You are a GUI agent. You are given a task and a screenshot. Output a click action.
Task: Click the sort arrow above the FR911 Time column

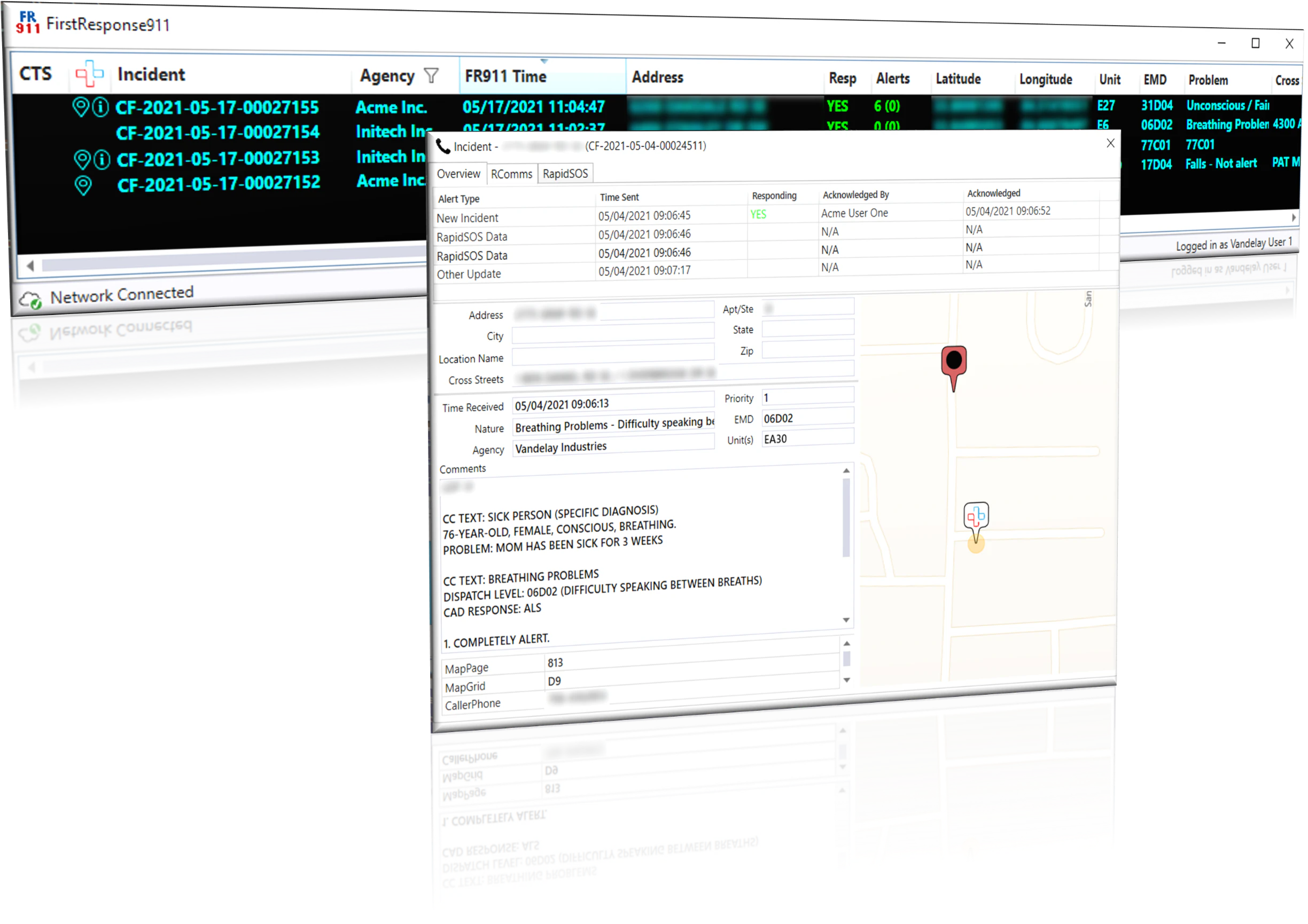point(543,61)
